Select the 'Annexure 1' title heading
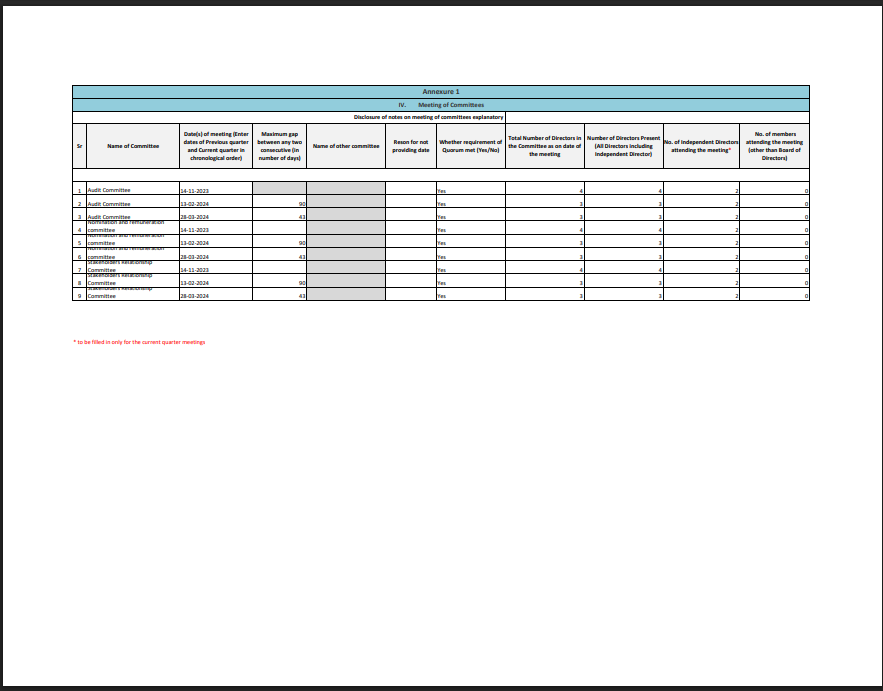Viewport: 883px width, 691px height. pyautogui.click(x=441, y=92)
